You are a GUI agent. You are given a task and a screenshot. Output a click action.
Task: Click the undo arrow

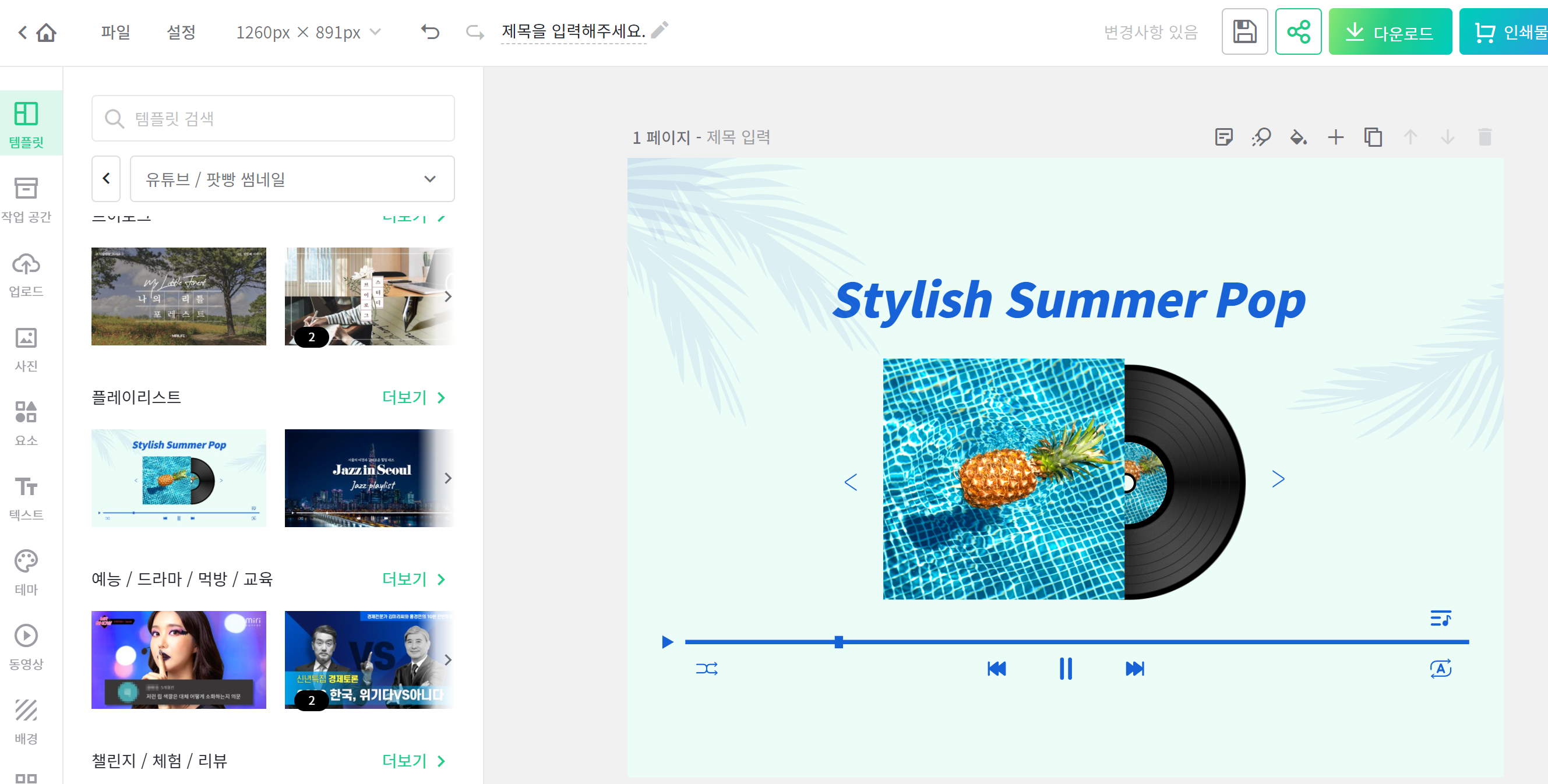tap(429, 31)
